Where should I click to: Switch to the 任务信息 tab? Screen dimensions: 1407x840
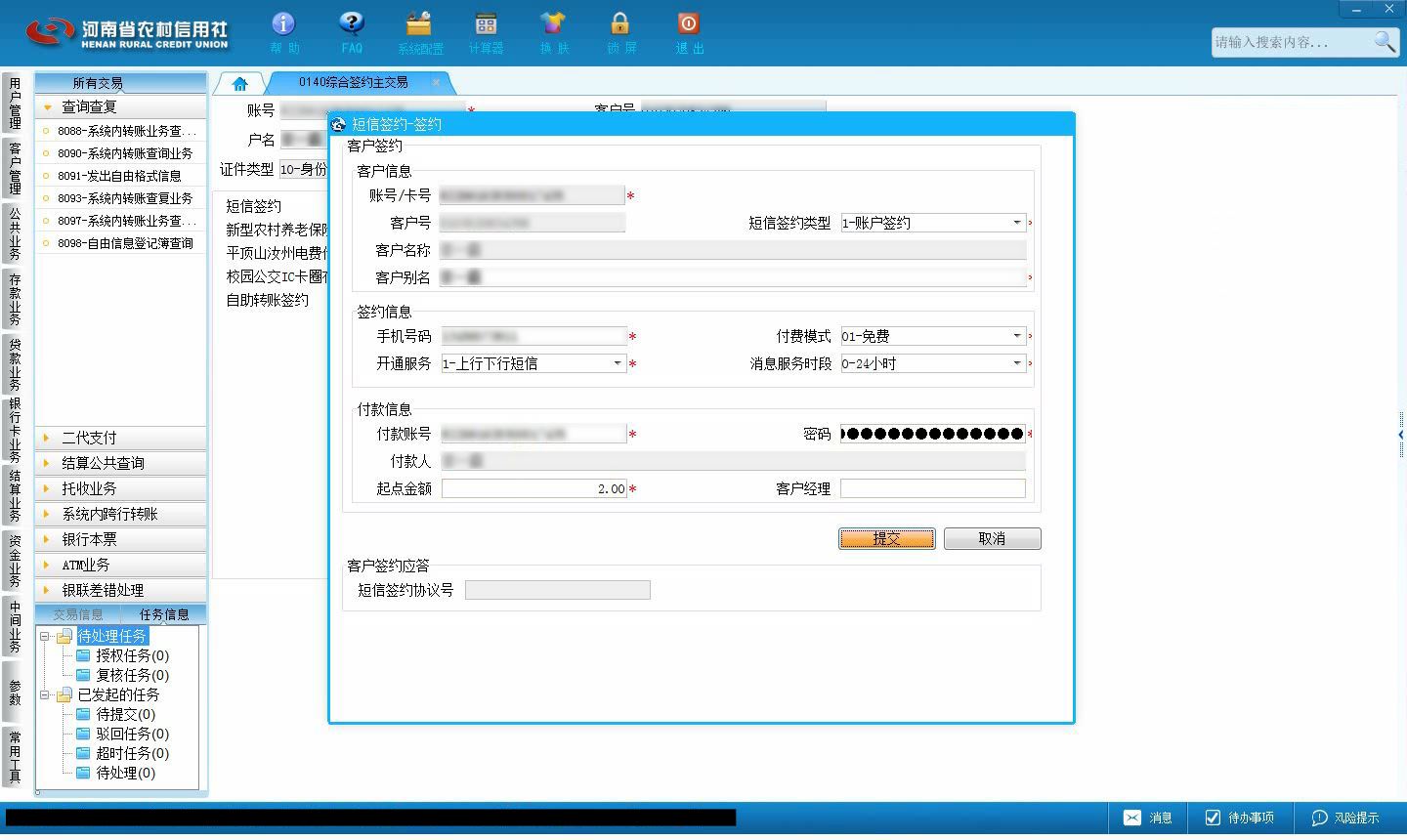pyautogui.click(x=164, y=614)
